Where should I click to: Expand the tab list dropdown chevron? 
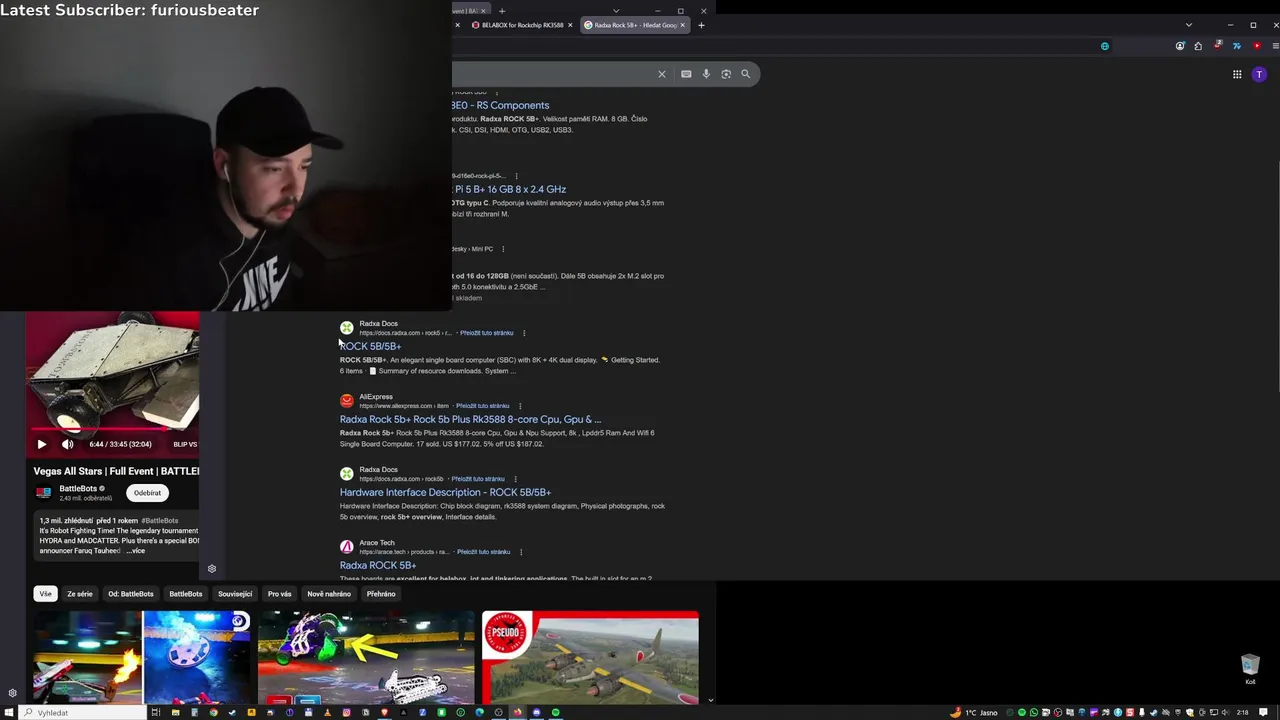click(x=1189, y=25)
